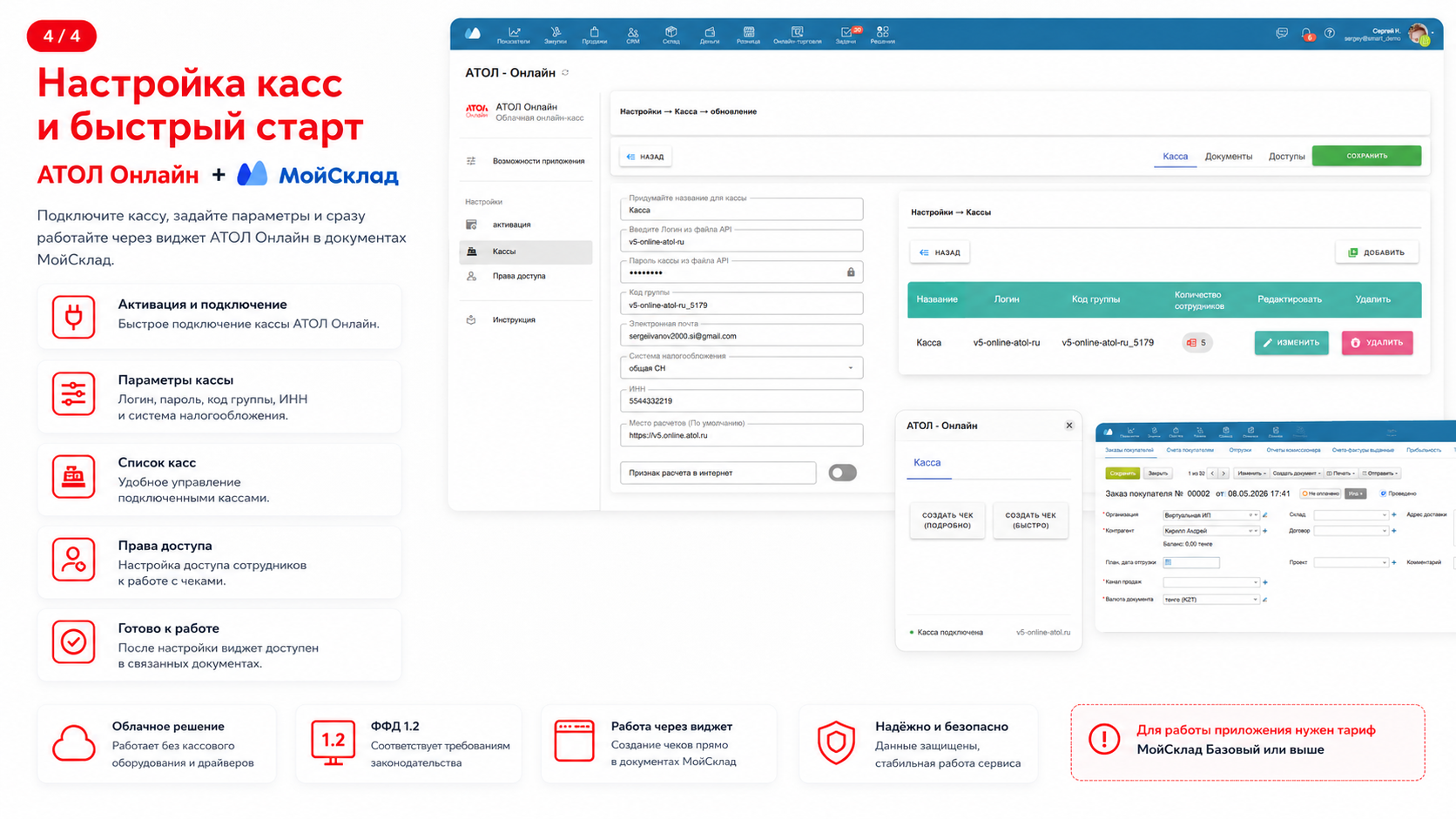1456x819 pixels.
Task: Toggle the Признак расчета в интернет switch
Action: click(x=842, y=473)
